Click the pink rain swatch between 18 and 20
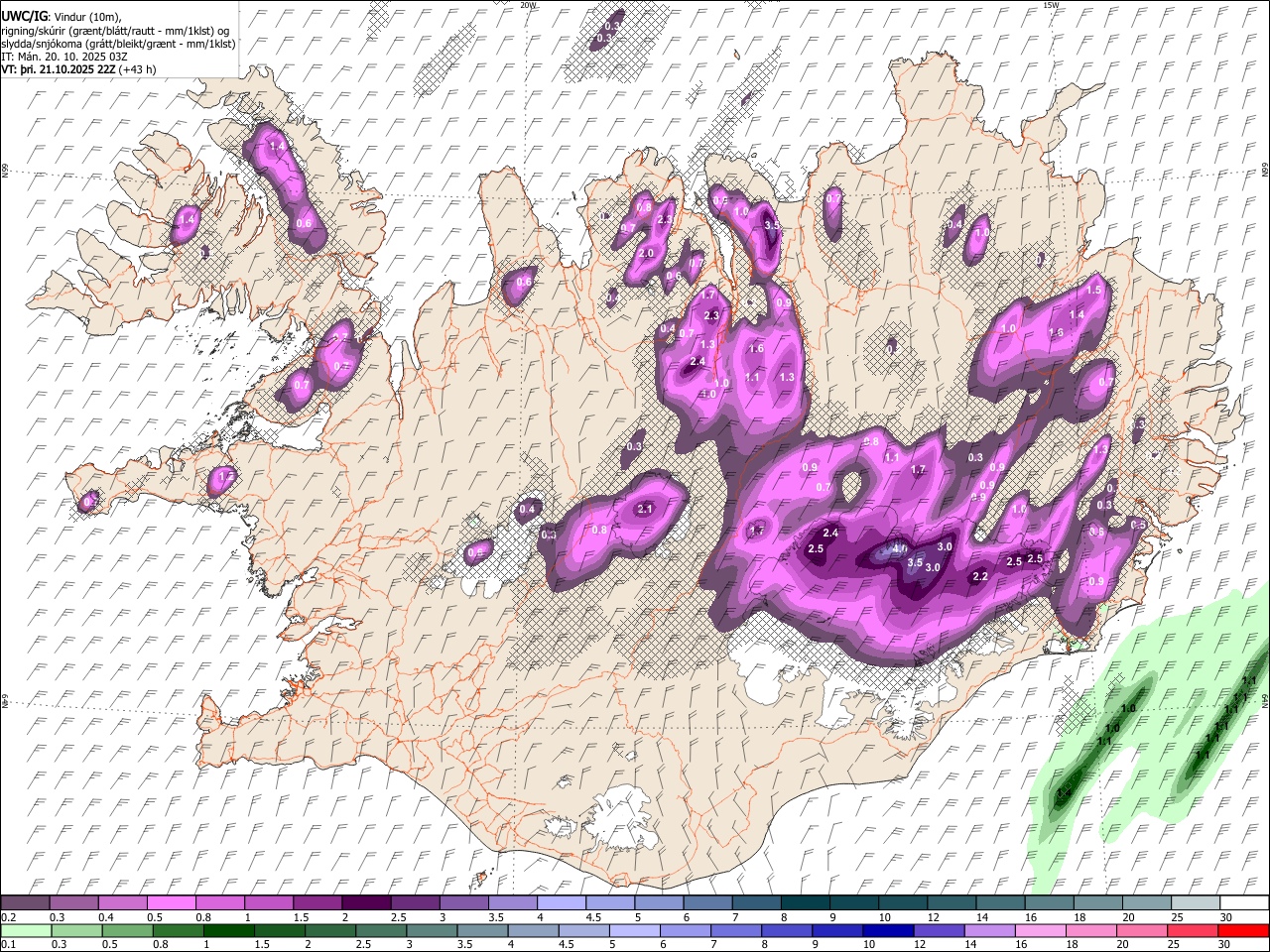The image size is (1270, 952). pos(1090,930)
